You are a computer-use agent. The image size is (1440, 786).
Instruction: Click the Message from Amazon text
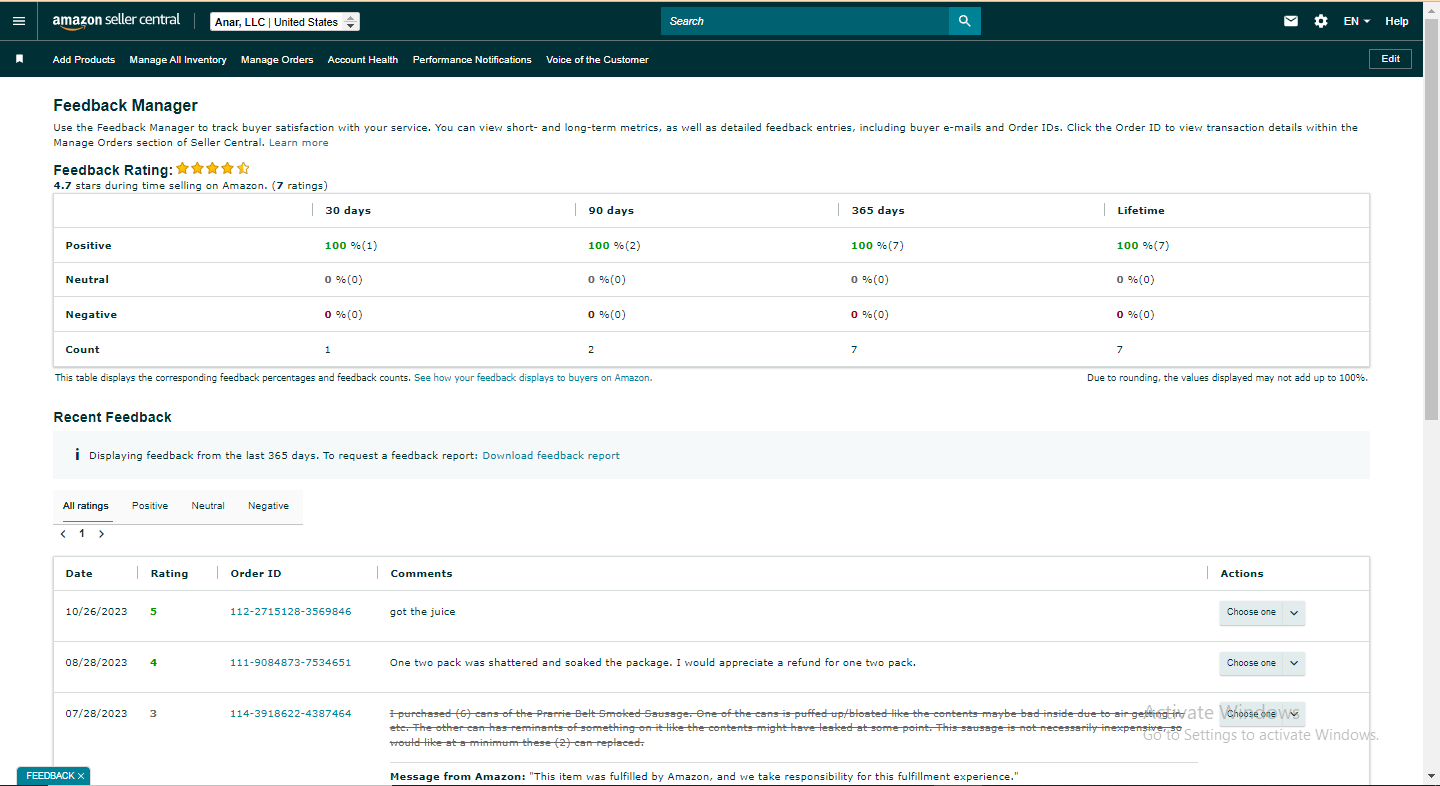tap(704, 777)
